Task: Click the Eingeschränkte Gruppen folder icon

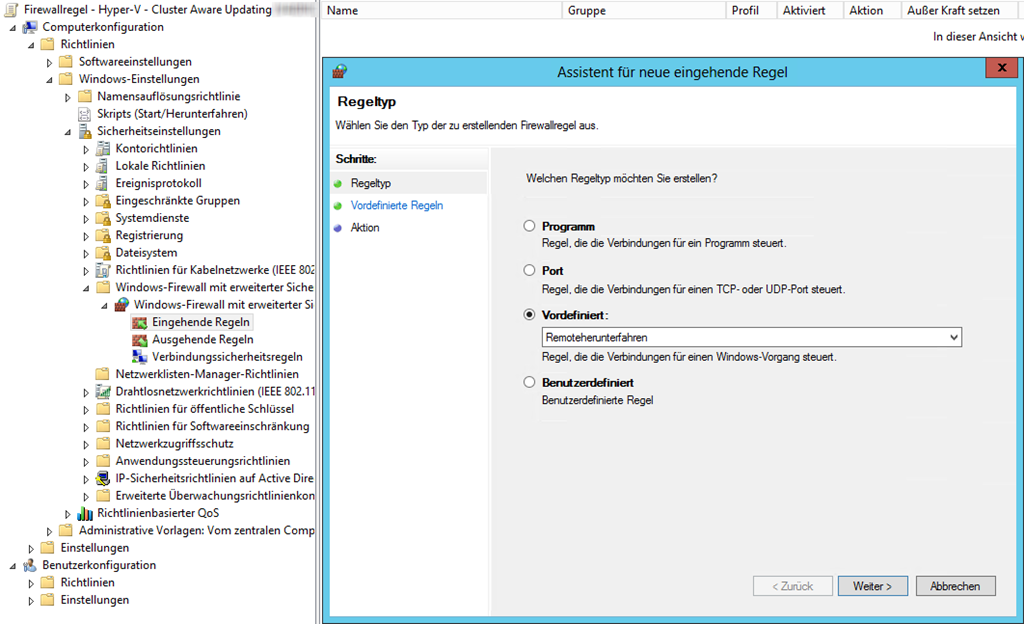Action: click(103, 201)
